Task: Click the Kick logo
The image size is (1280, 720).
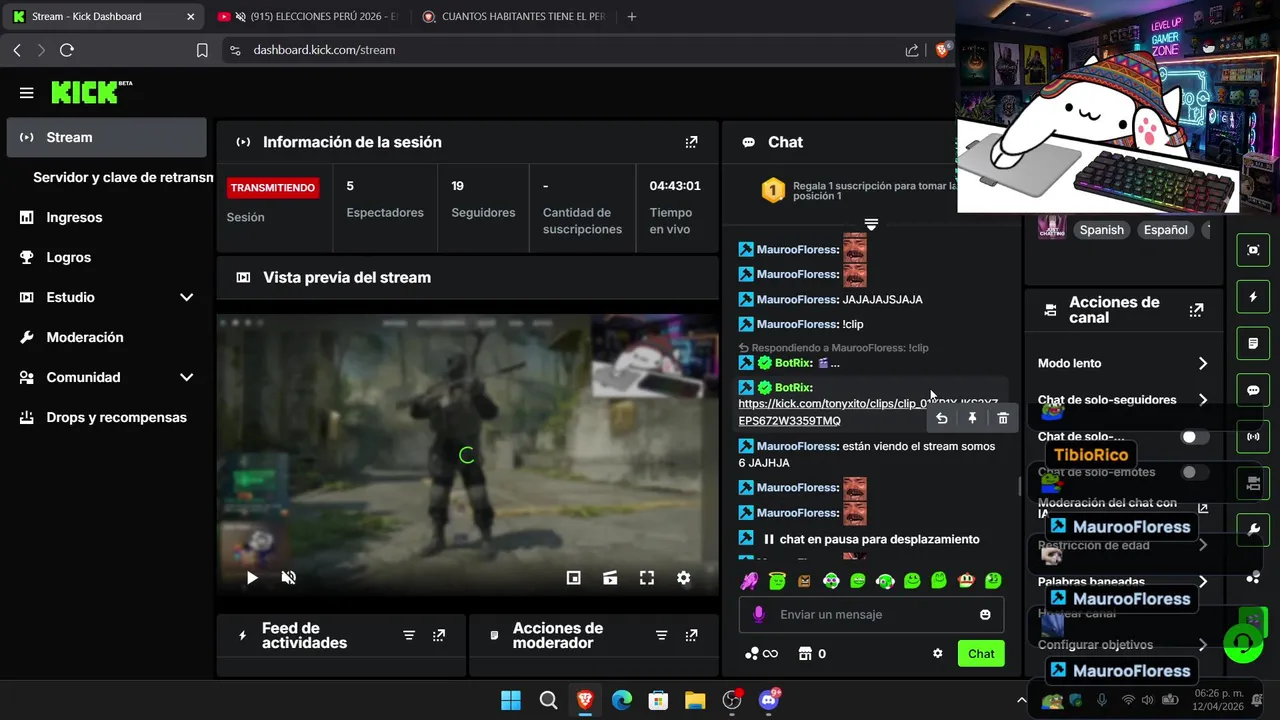Action: point(91,92)
